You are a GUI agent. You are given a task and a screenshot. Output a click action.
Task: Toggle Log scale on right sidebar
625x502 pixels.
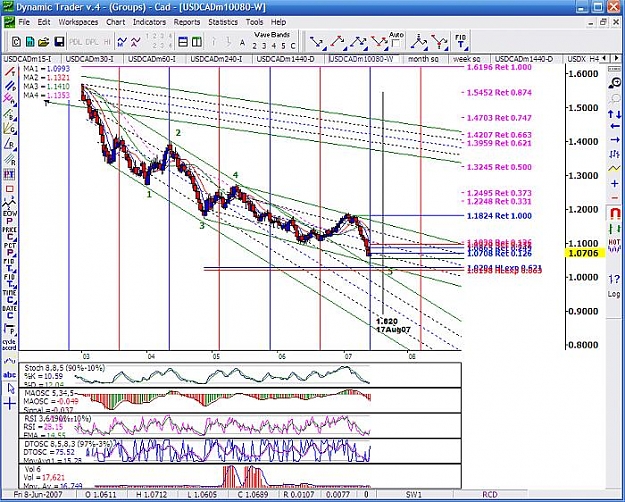click(614, 294)
